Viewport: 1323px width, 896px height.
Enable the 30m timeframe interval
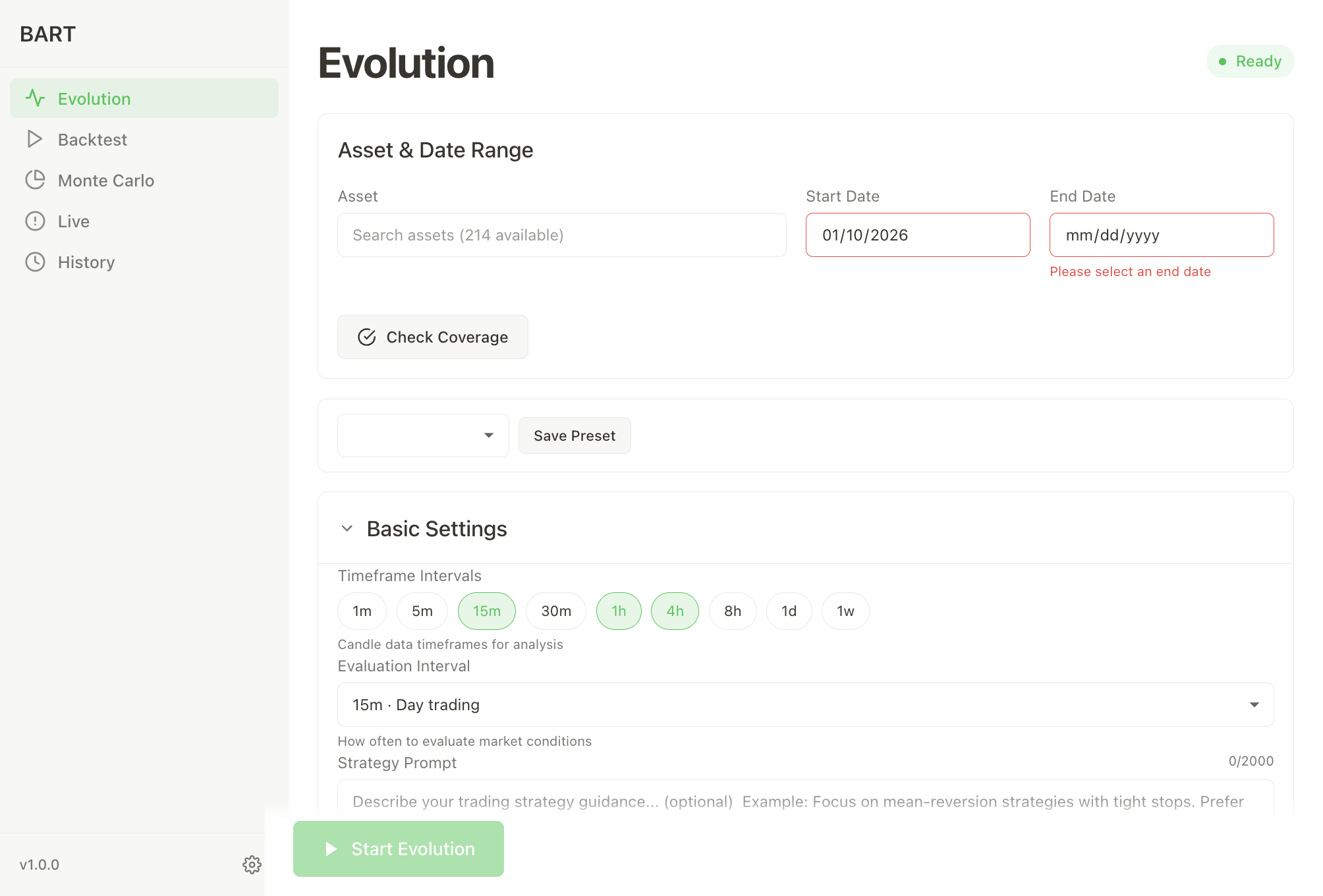click(x=555, y=611)
